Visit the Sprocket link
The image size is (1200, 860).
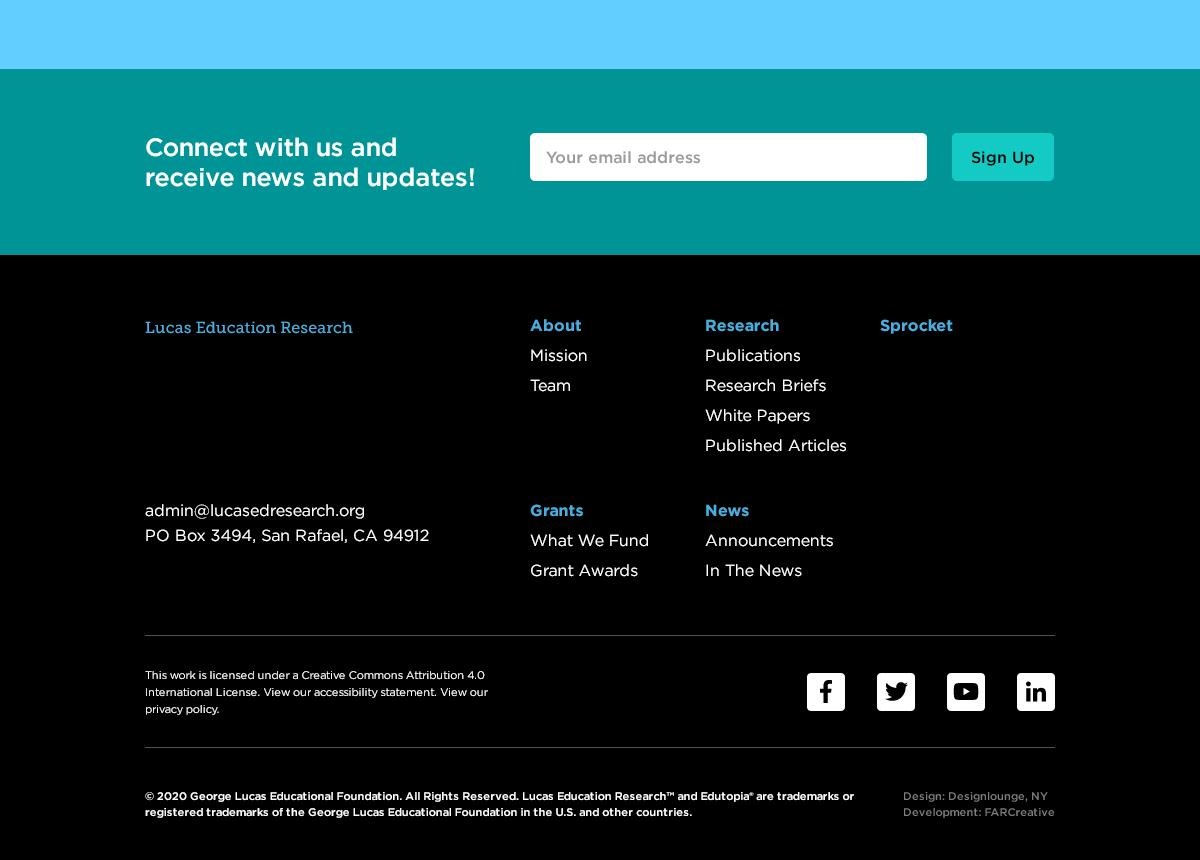click(x=916, y=325)
